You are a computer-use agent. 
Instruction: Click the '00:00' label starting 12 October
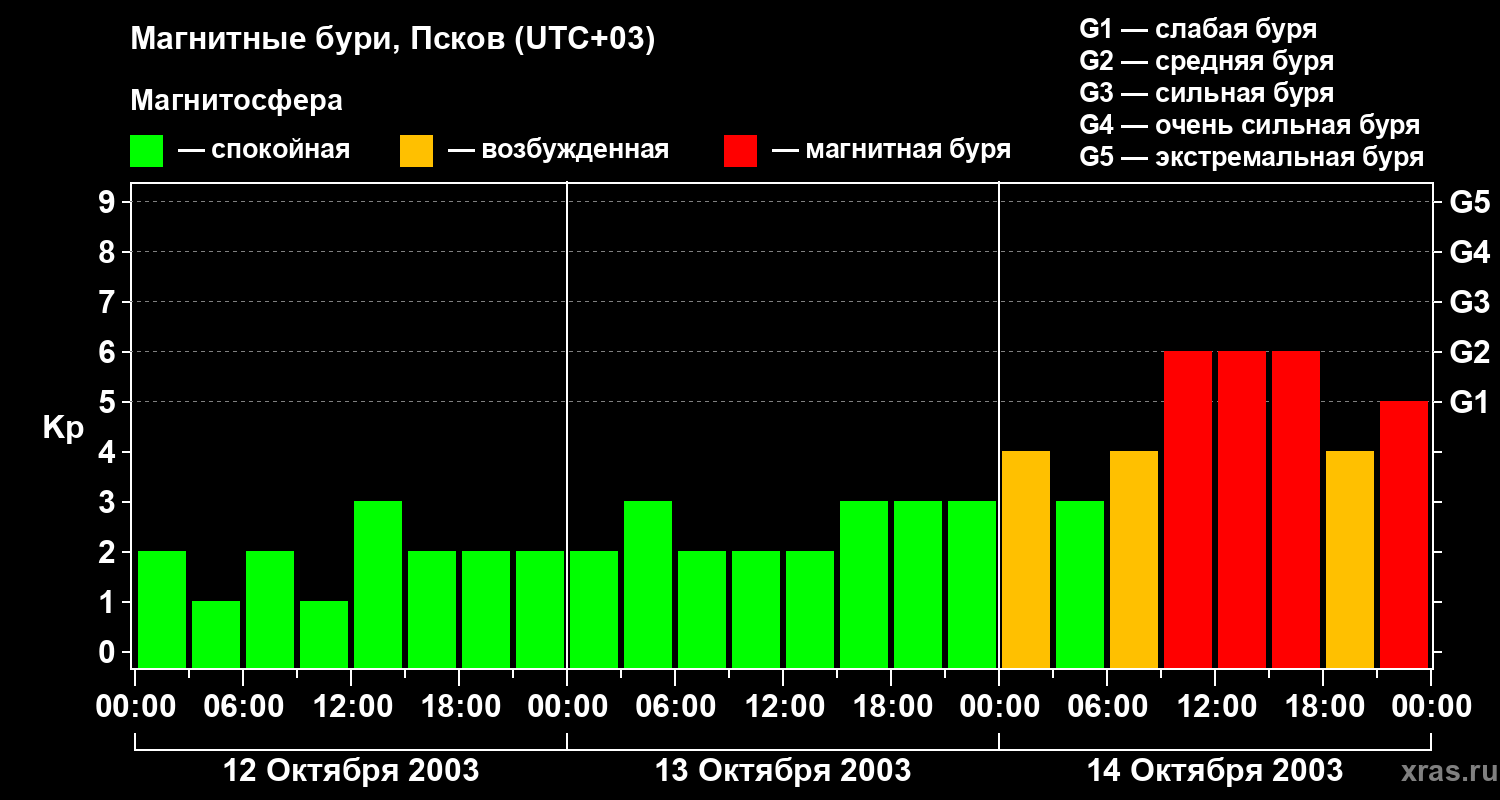click(x=135, y=707)
